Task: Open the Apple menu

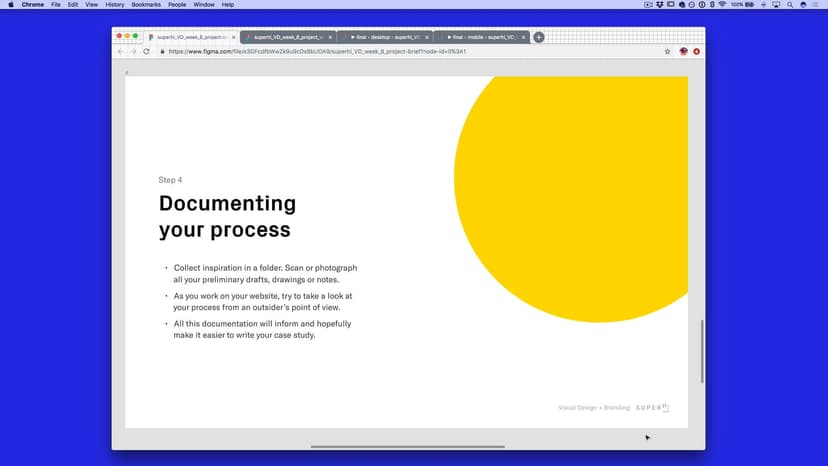Action: click(x=11, y=5)
